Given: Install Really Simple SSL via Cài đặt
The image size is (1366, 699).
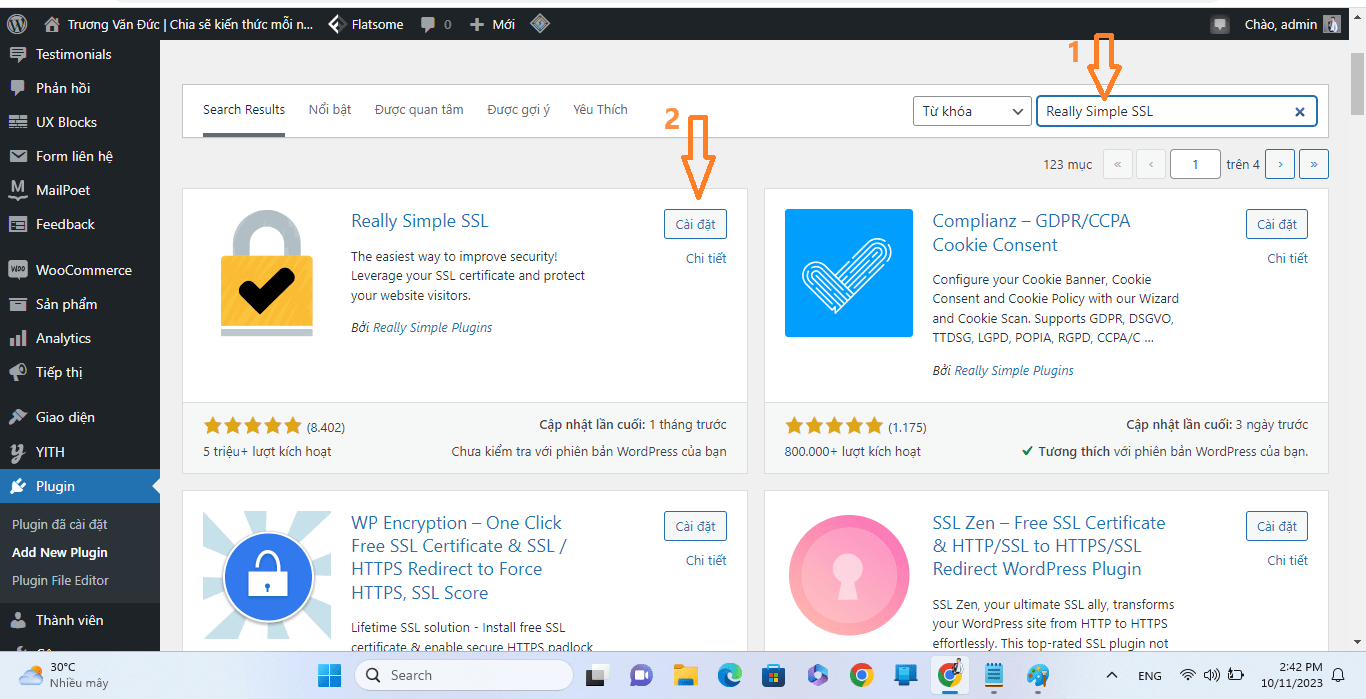Looking at the screenshot, I should coord(695,224).
